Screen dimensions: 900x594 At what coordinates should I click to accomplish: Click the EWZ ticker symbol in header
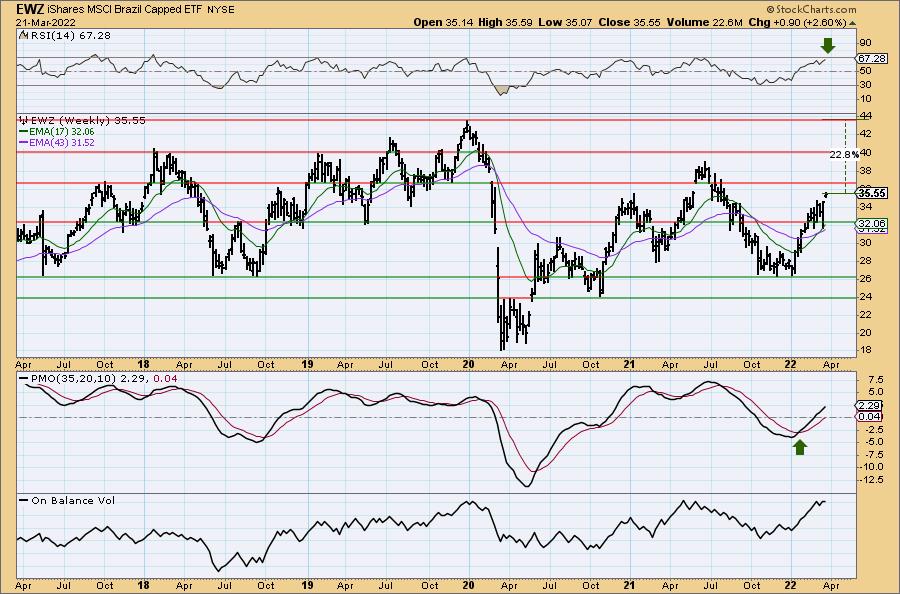(x=29, y=10)
